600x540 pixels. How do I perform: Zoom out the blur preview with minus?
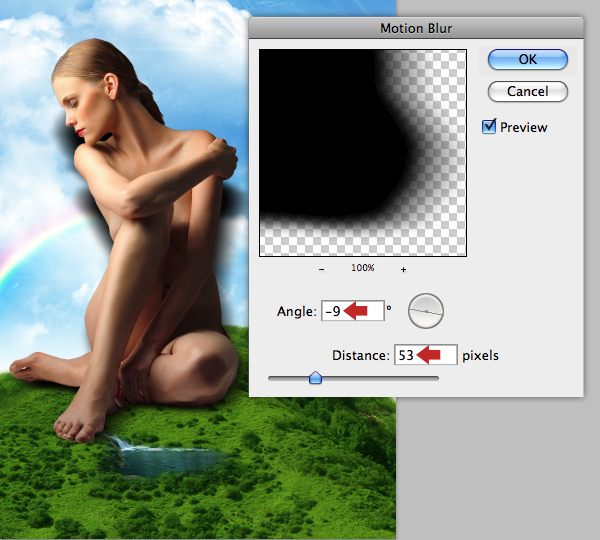click(x=321, y=269)
